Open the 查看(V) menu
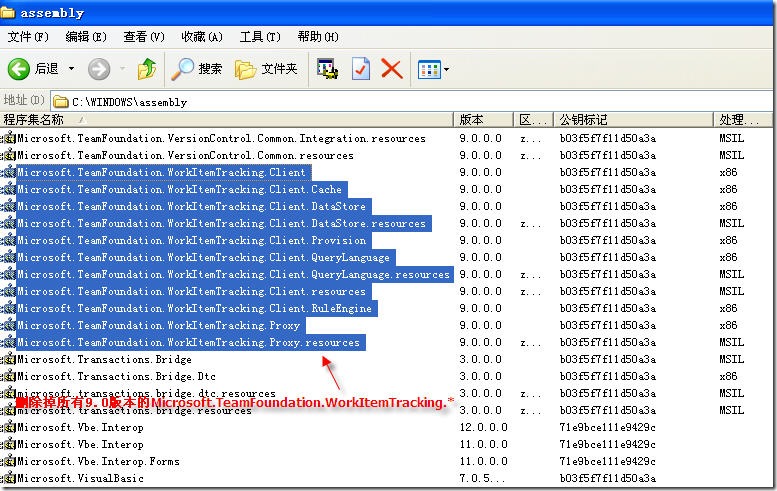Image resolution: width=777 pixels, height=491 pixels. point(144,37)
